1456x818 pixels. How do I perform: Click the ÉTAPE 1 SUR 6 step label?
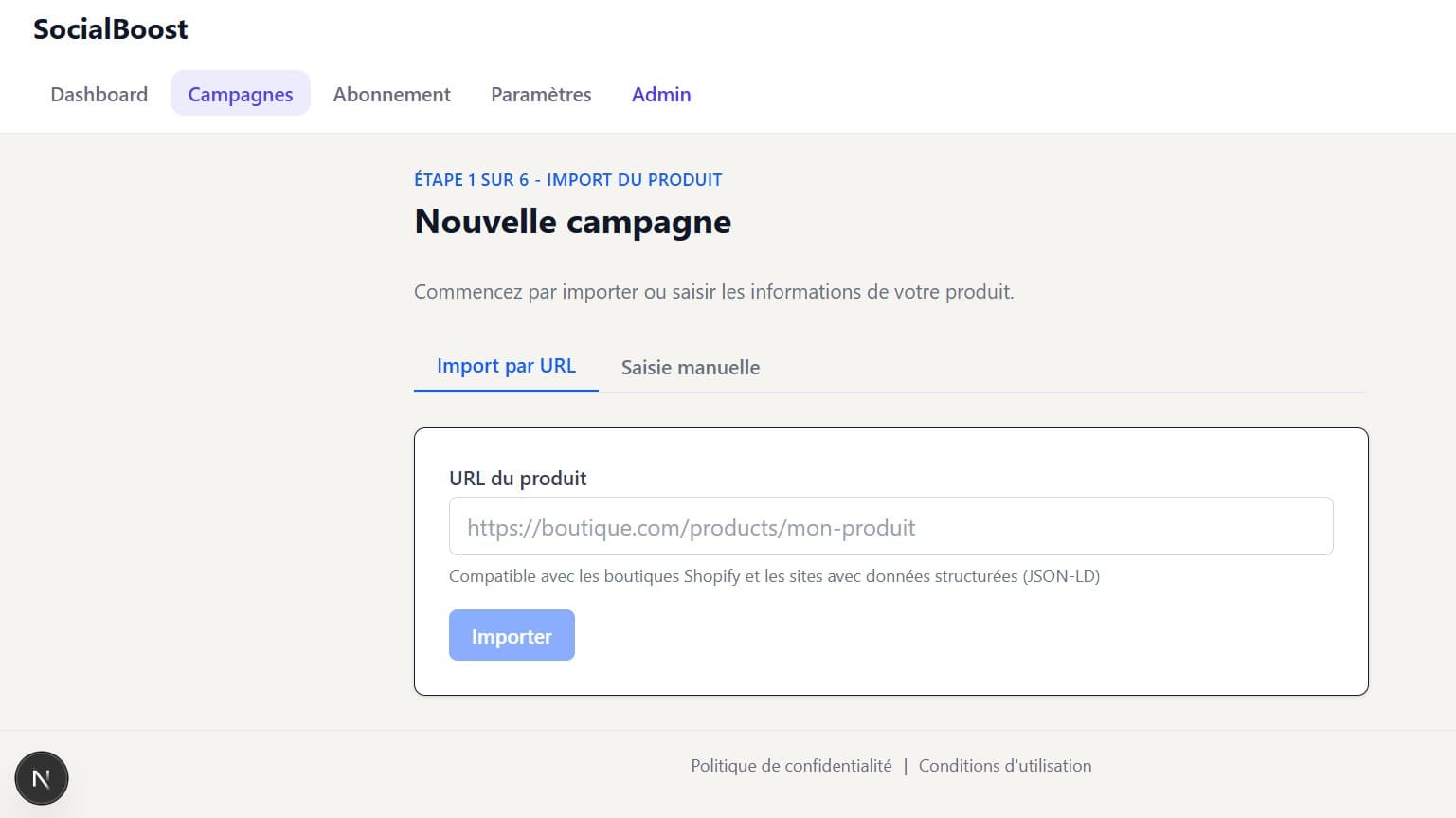tap(567, 179)
